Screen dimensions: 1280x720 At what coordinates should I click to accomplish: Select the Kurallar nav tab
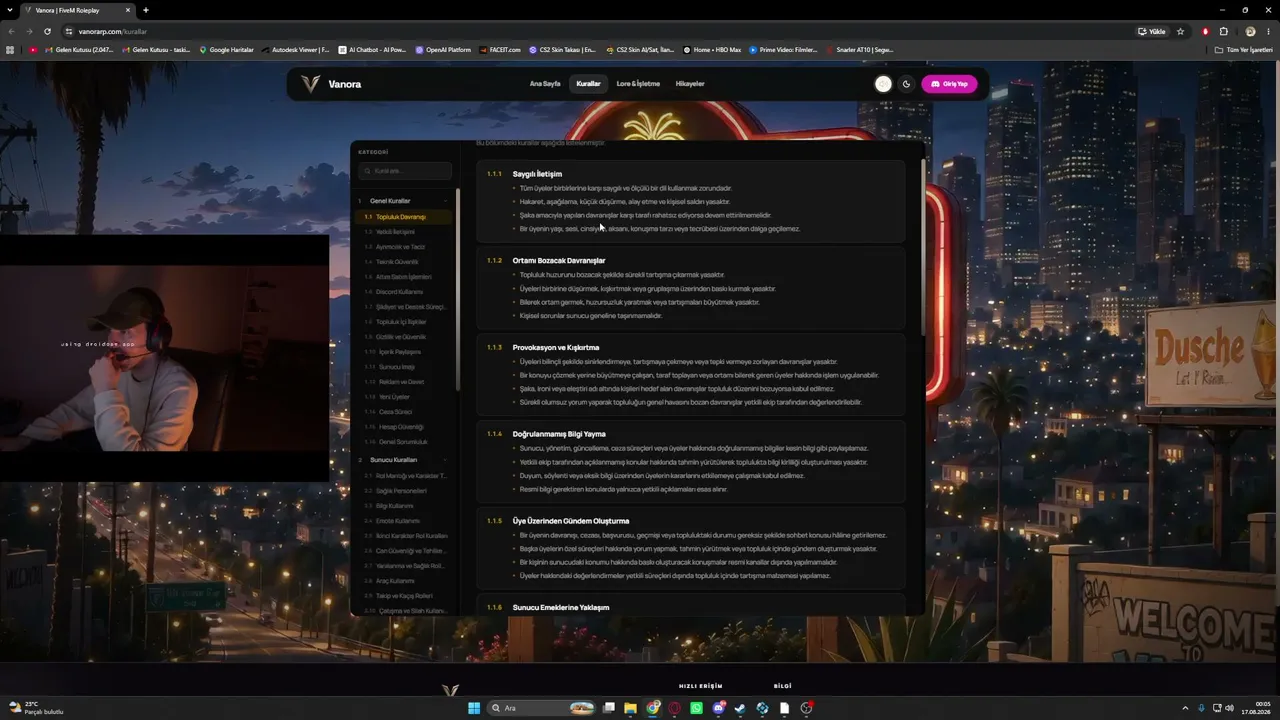pos(588,84)
